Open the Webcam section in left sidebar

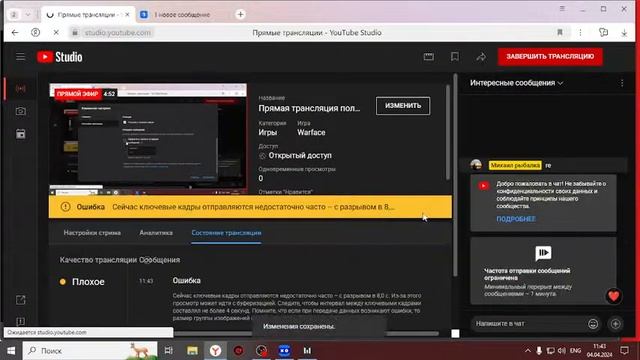[20, 111]
